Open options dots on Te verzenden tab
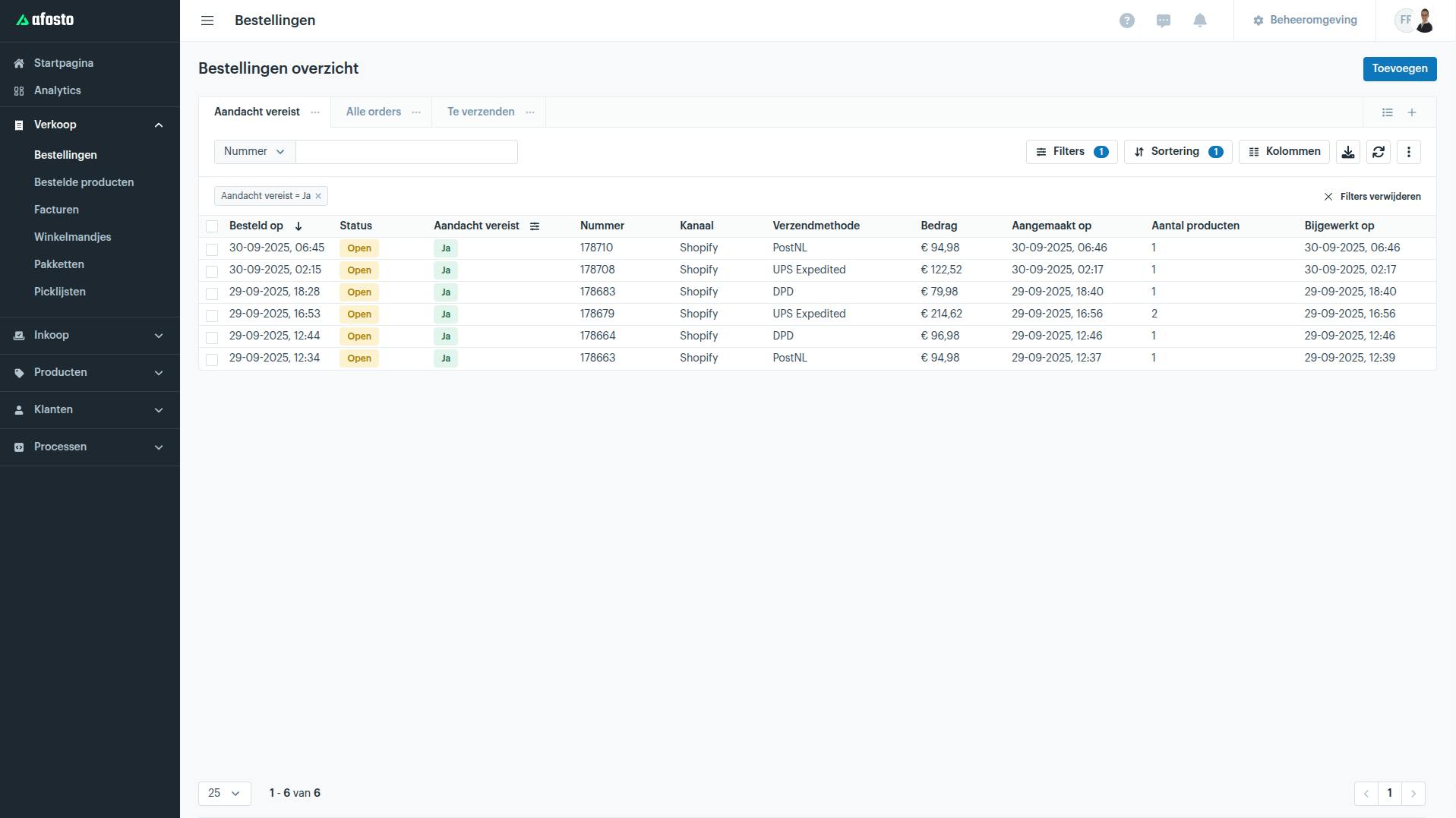Viewport: 1456px width, 818px height. (x=530, y=112)
